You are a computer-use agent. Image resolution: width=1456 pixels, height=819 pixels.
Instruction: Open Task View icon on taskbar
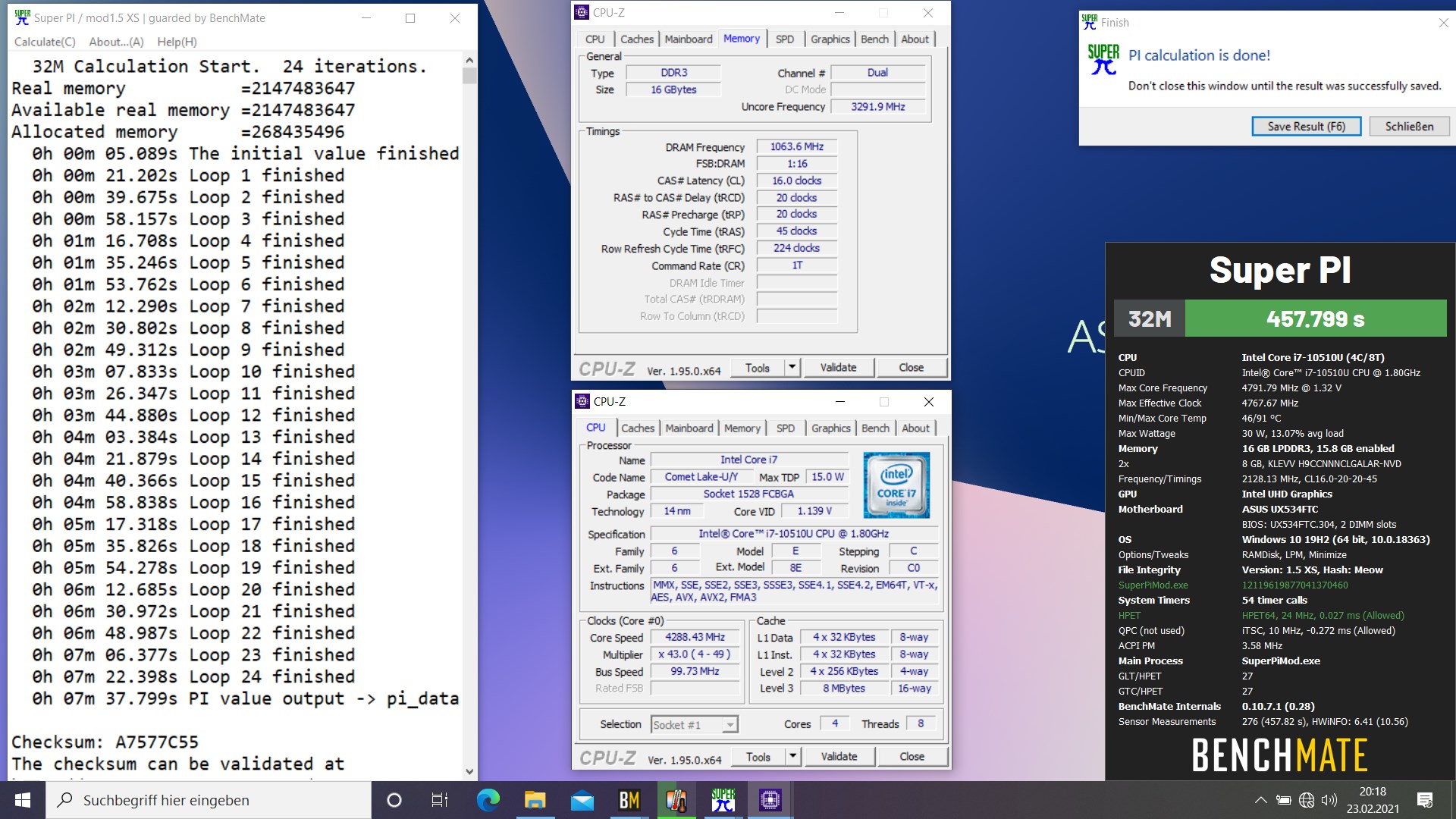pyautogui.click(x=440, y=800)
